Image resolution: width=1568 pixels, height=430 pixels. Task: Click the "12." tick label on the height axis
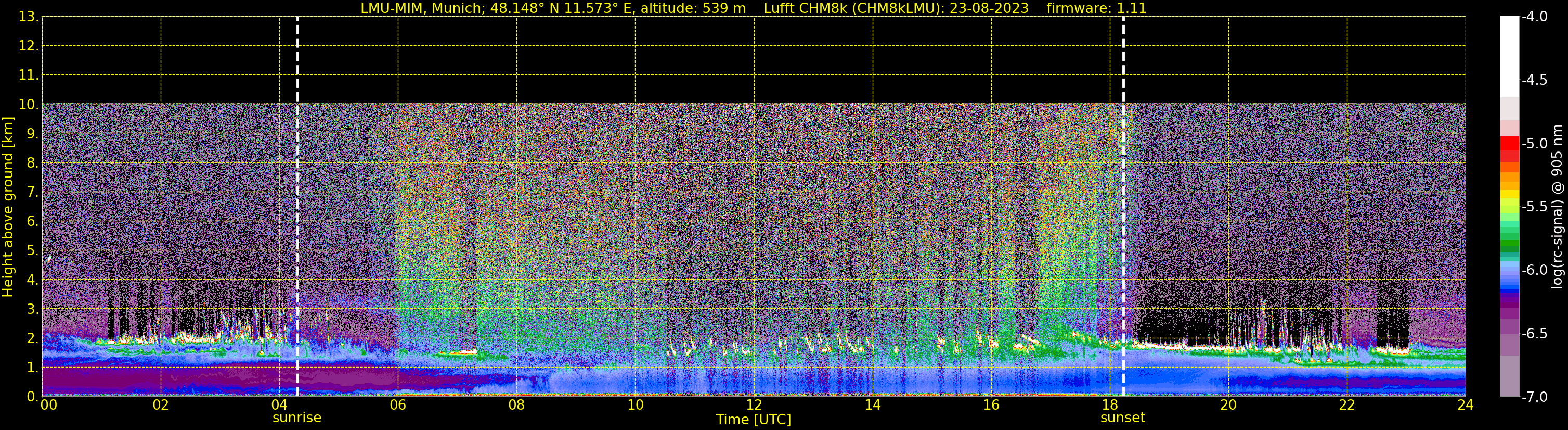point(29,46)
